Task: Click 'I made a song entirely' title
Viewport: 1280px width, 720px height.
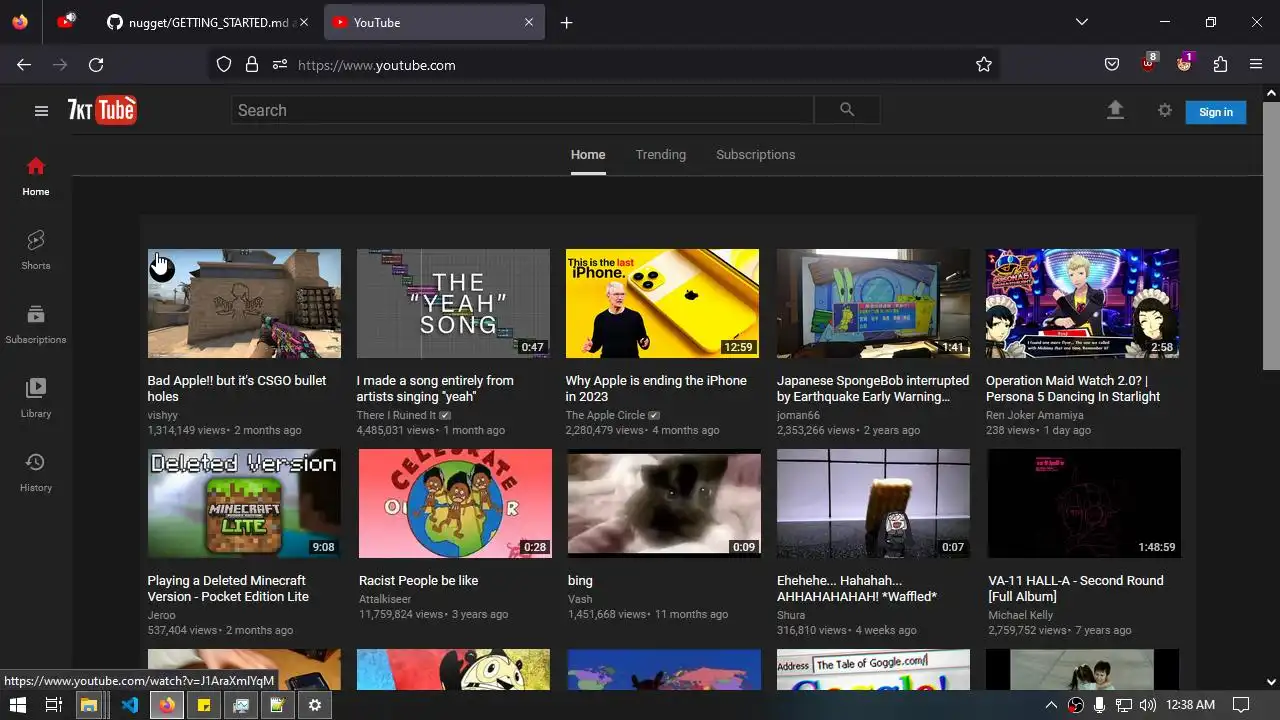Action: coord(435,388)
